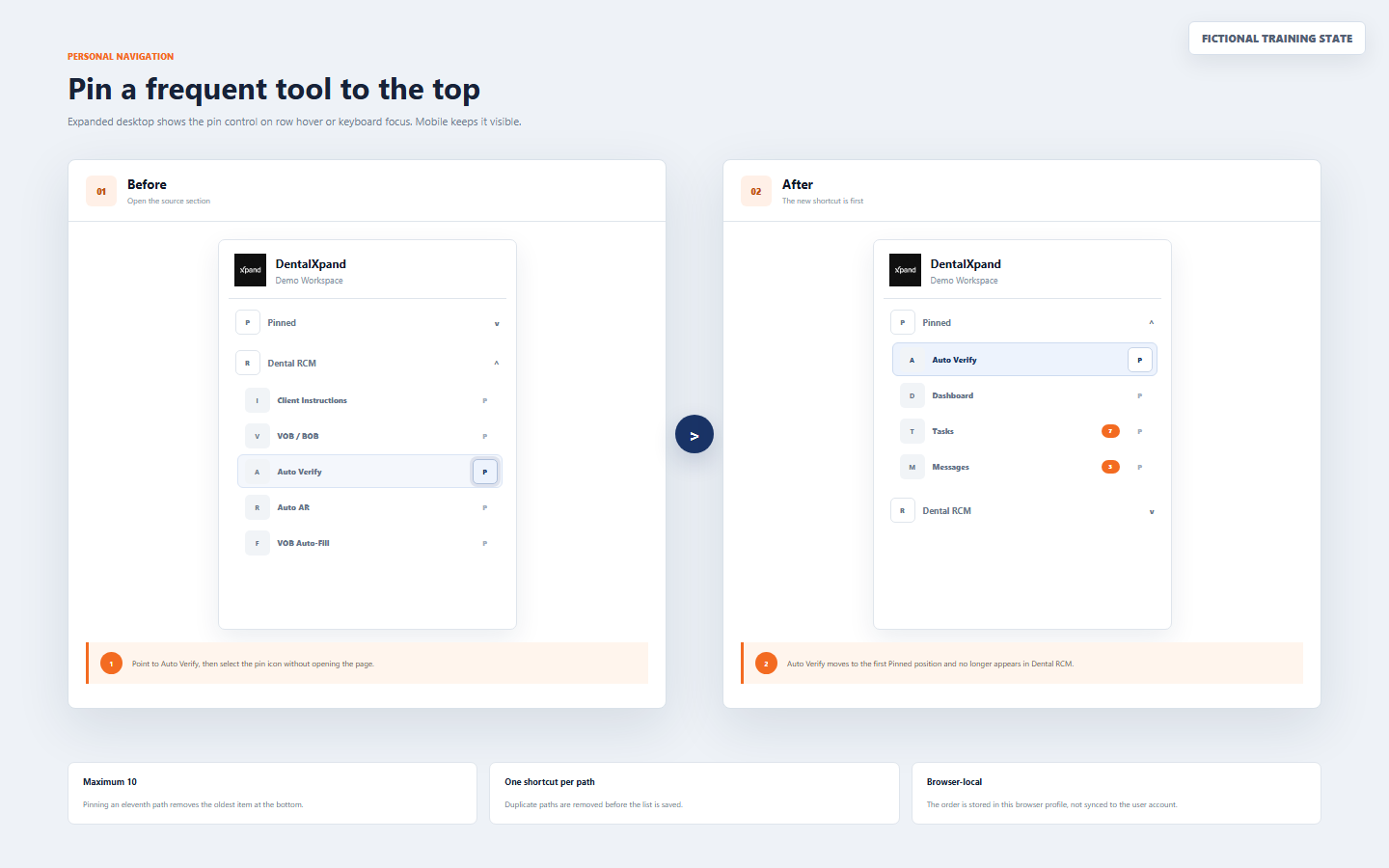Open VOB / BOB in the sidebar
The width and height of the screenshot is (1389, 868).
coord(369,436)
